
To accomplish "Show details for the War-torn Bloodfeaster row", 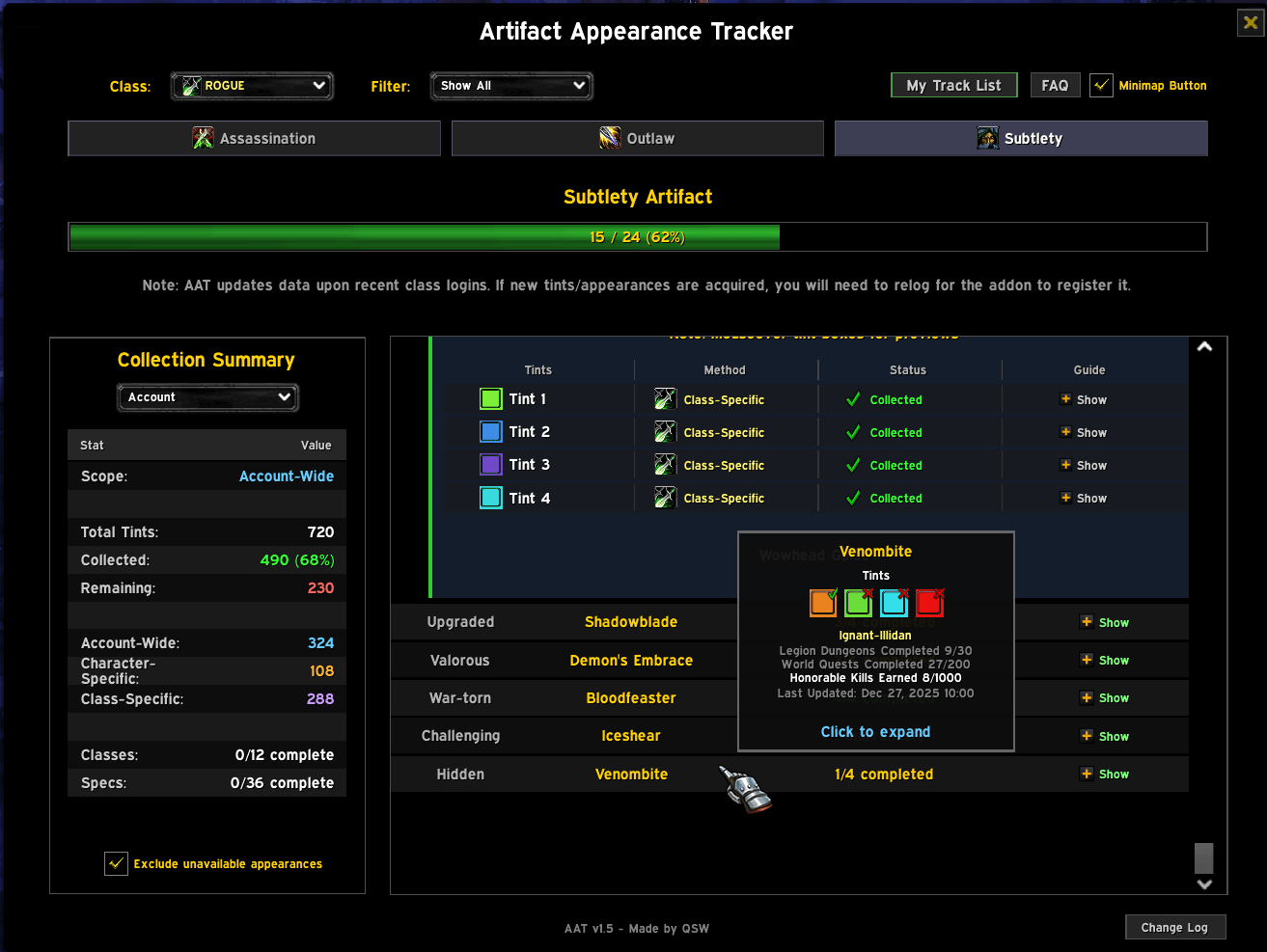I will (x=1105, y=697).
